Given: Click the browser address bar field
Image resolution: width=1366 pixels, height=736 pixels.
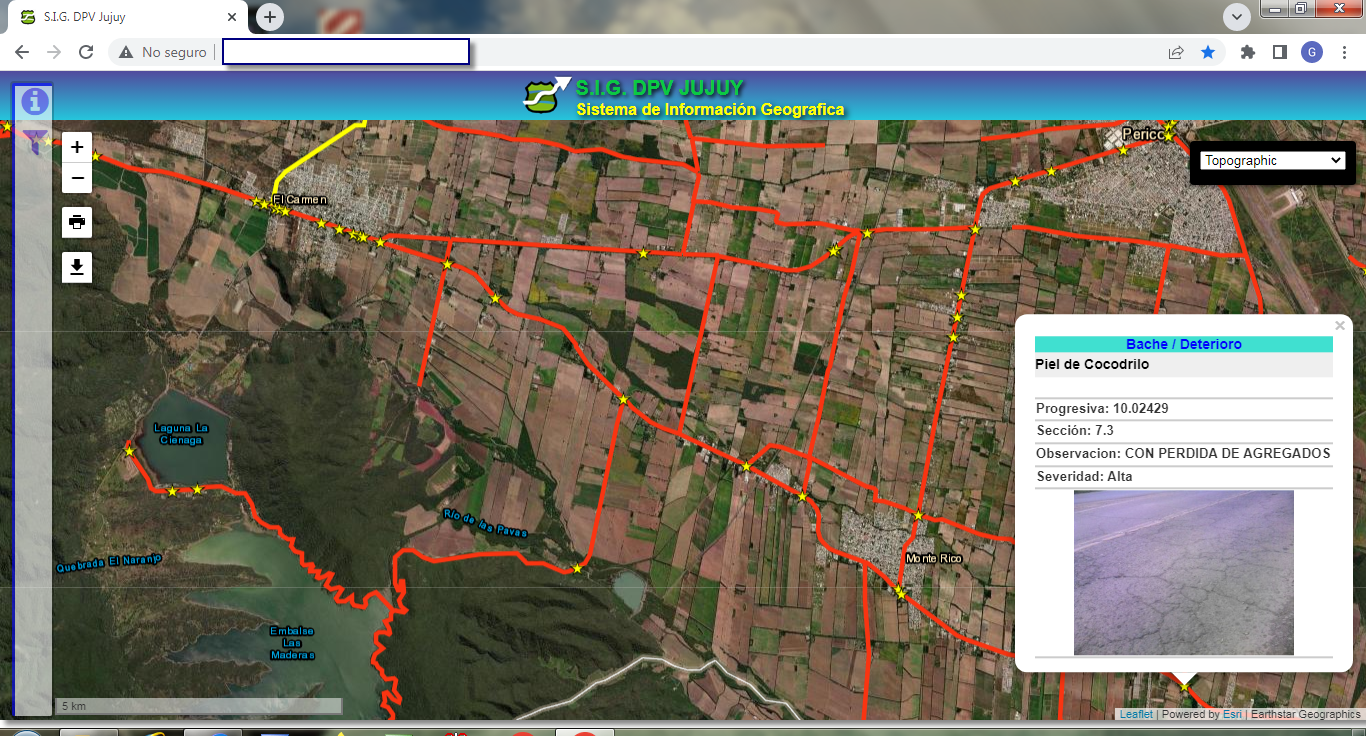Looking at the screenshot, I should point(345,52).
